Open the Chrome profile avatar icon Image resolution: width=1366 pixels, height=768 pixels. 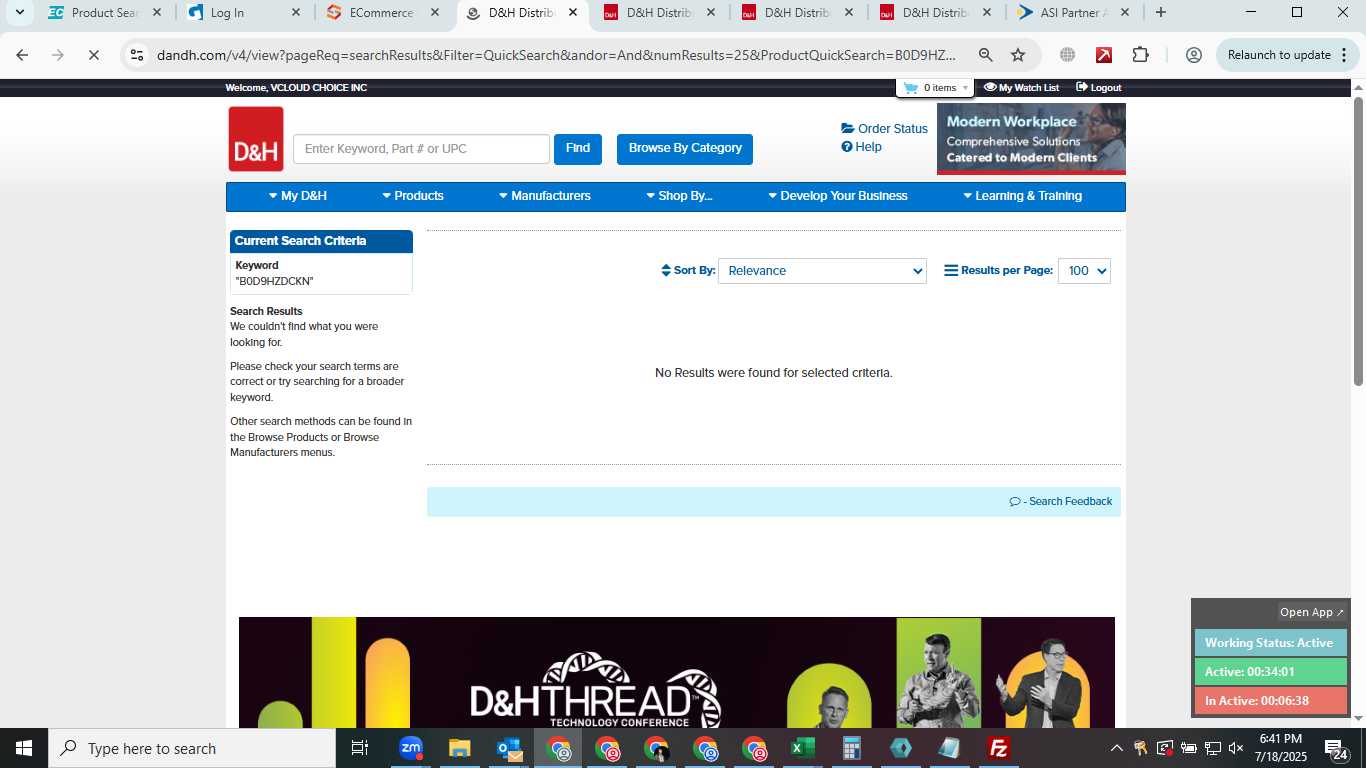point(1193,55)
